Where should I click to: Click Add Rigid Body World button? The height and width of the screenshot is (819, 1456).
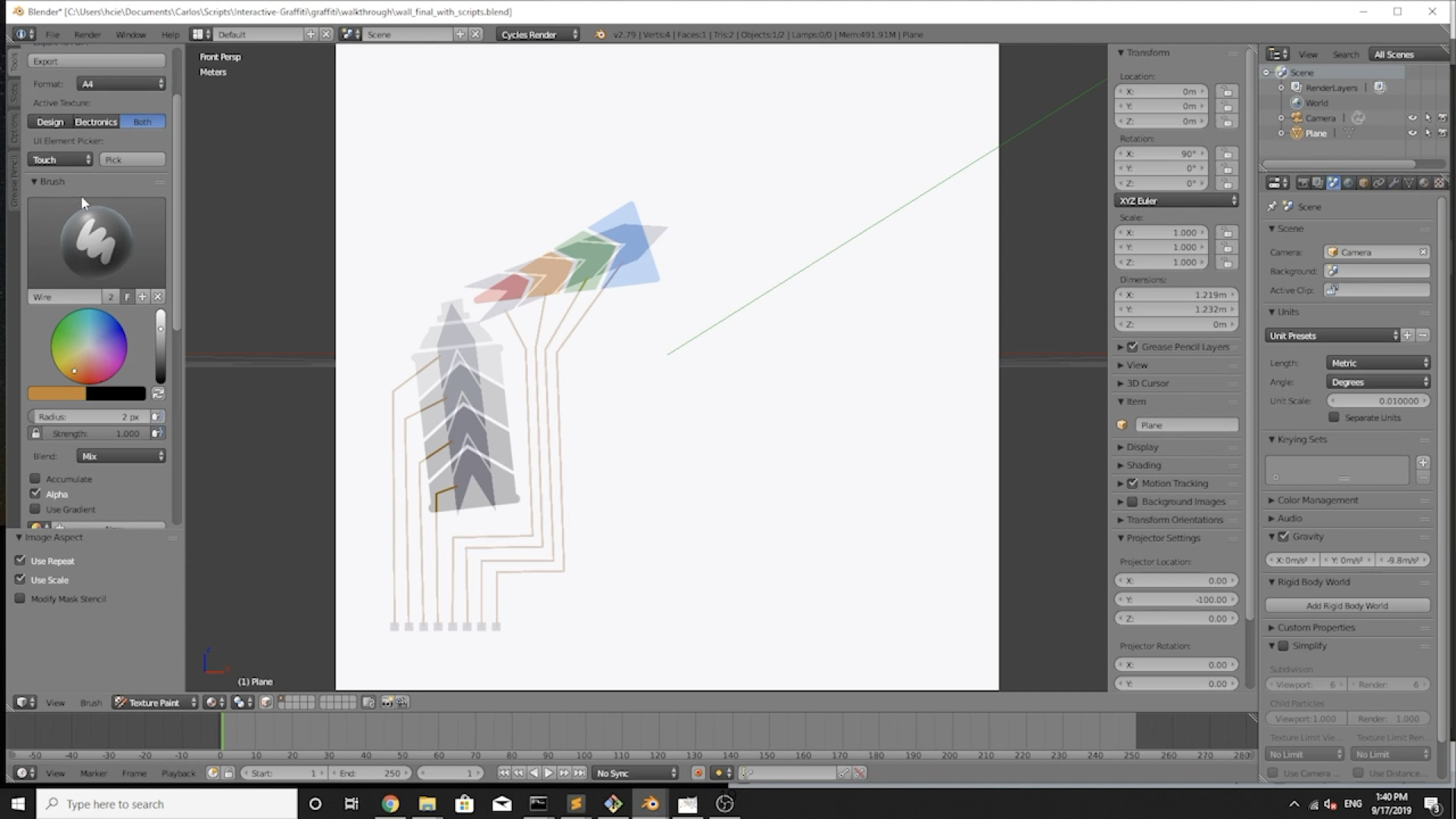[x=1348, y=605]
